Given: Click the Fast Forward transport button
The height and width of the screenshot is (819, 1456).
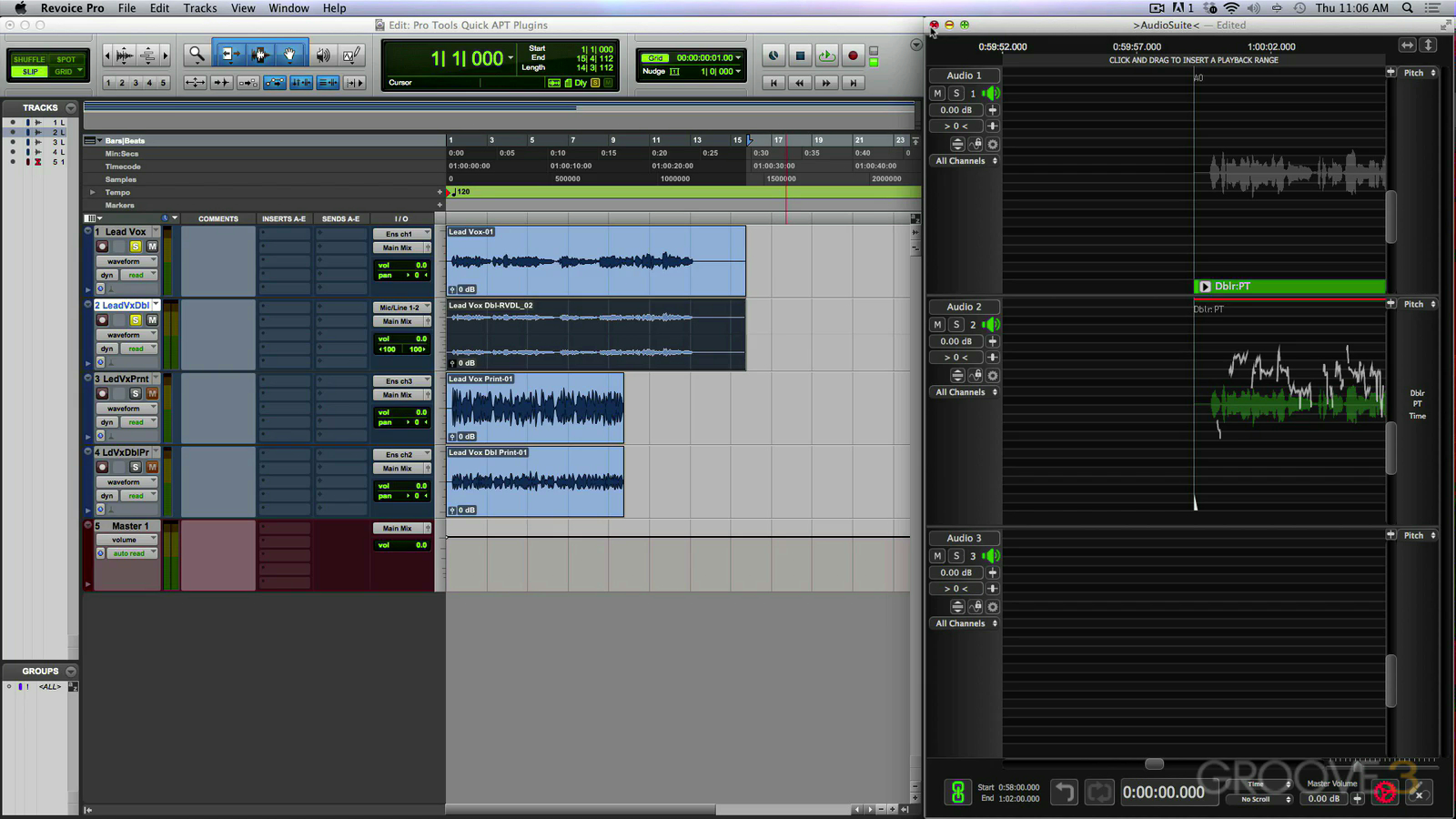Looking at the screenshot, I should 826,83.
